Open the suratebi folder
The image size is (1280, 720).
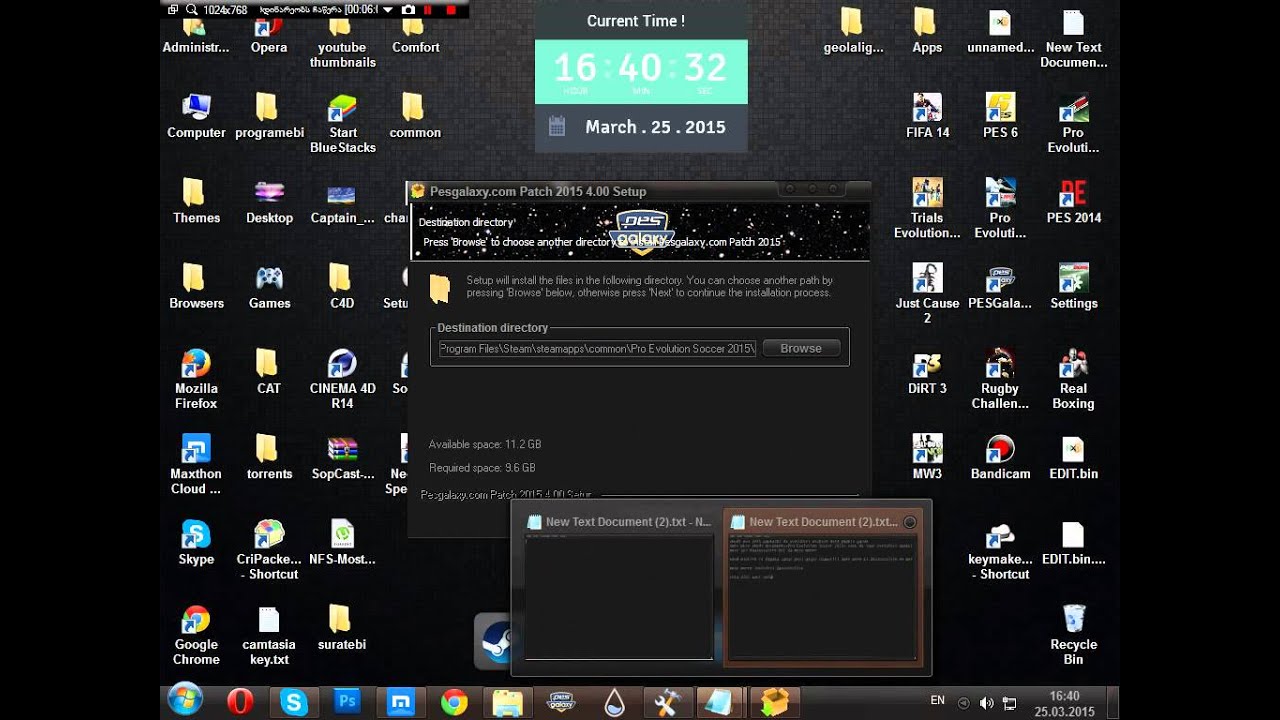(x=342, y=628)
